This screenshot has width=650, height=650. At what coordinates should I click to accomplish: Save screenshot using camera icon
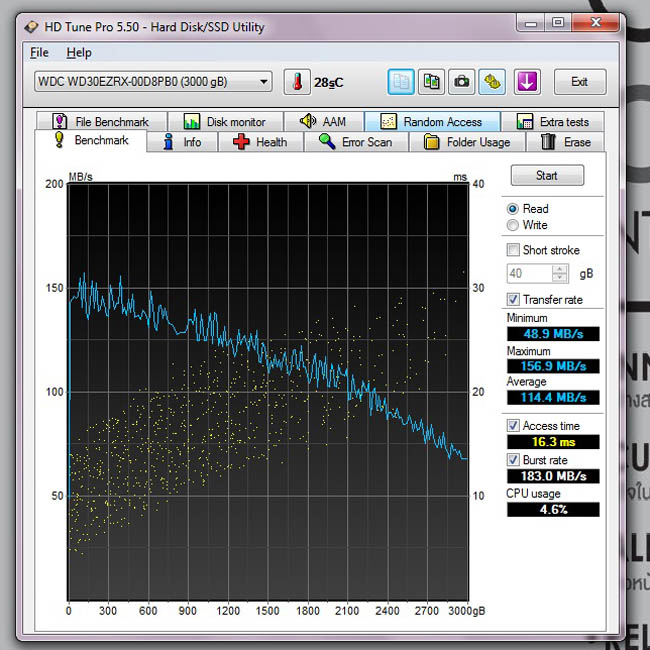(x=461, y=82)
